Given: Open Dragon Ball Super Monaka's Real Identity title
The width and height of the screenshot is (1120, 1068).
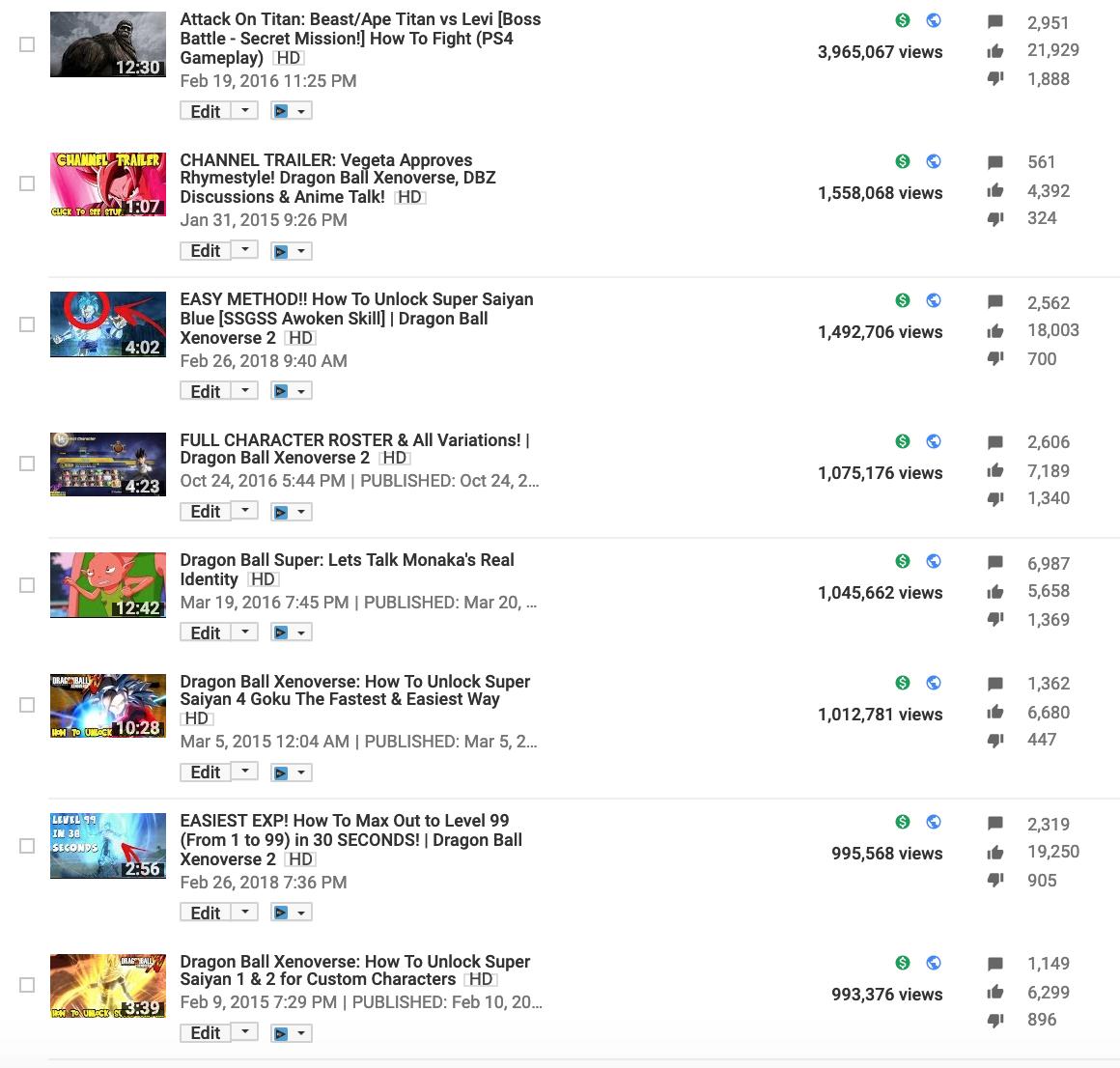Looking at the screenshot, I should 348,570.
